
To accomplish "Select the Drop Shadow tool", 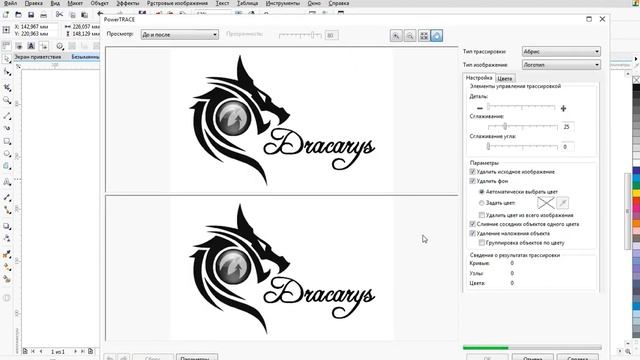I will (x=7, y=226).
